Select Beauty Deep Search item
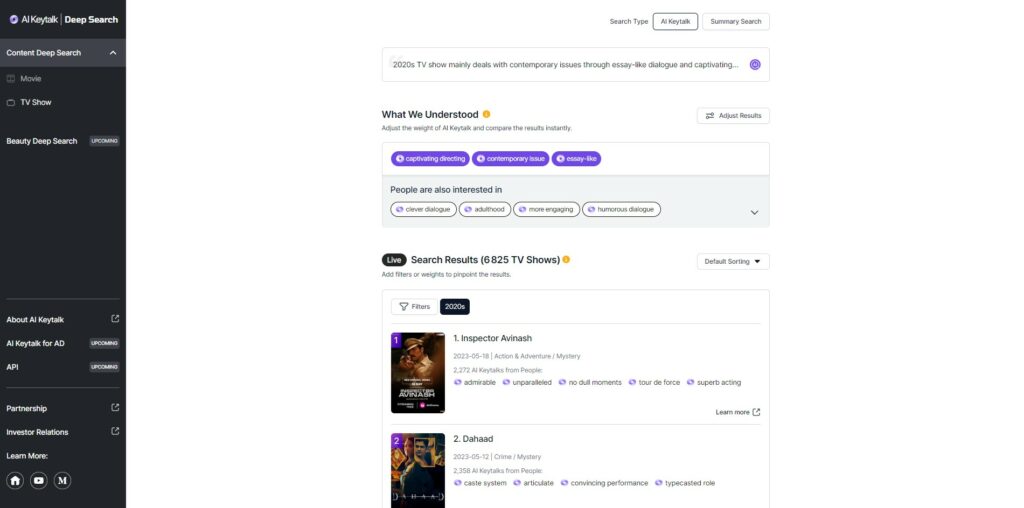Screen dimensions: 1024x508 pos(42,141)
